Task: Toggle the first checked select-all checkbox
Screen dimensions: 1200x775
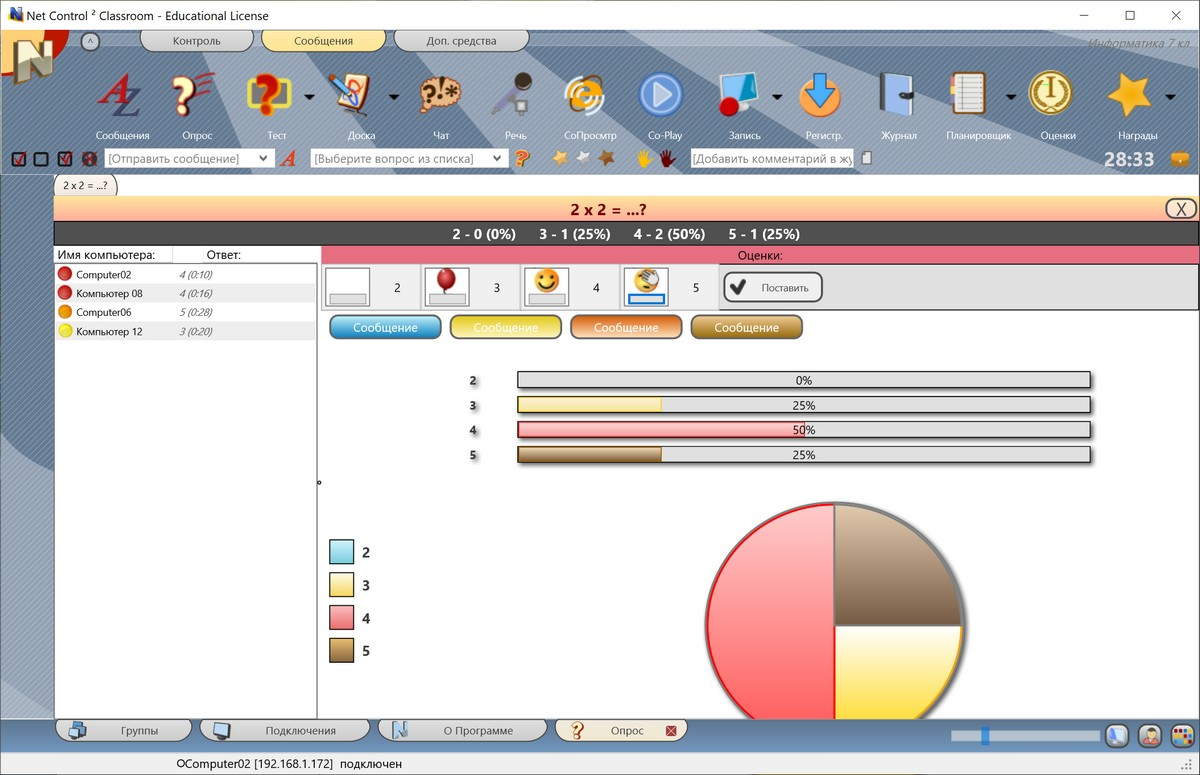Action: [19, 159]
